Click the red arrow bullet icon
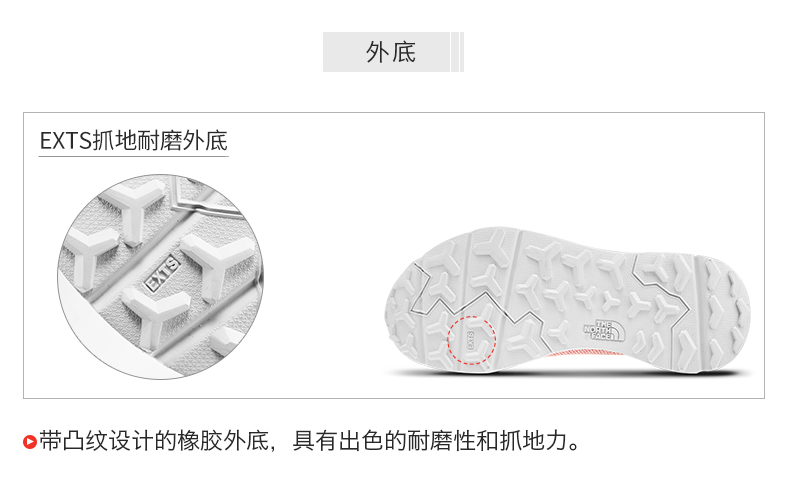This screenshot has height=483, width=790. tap(30, 442)
